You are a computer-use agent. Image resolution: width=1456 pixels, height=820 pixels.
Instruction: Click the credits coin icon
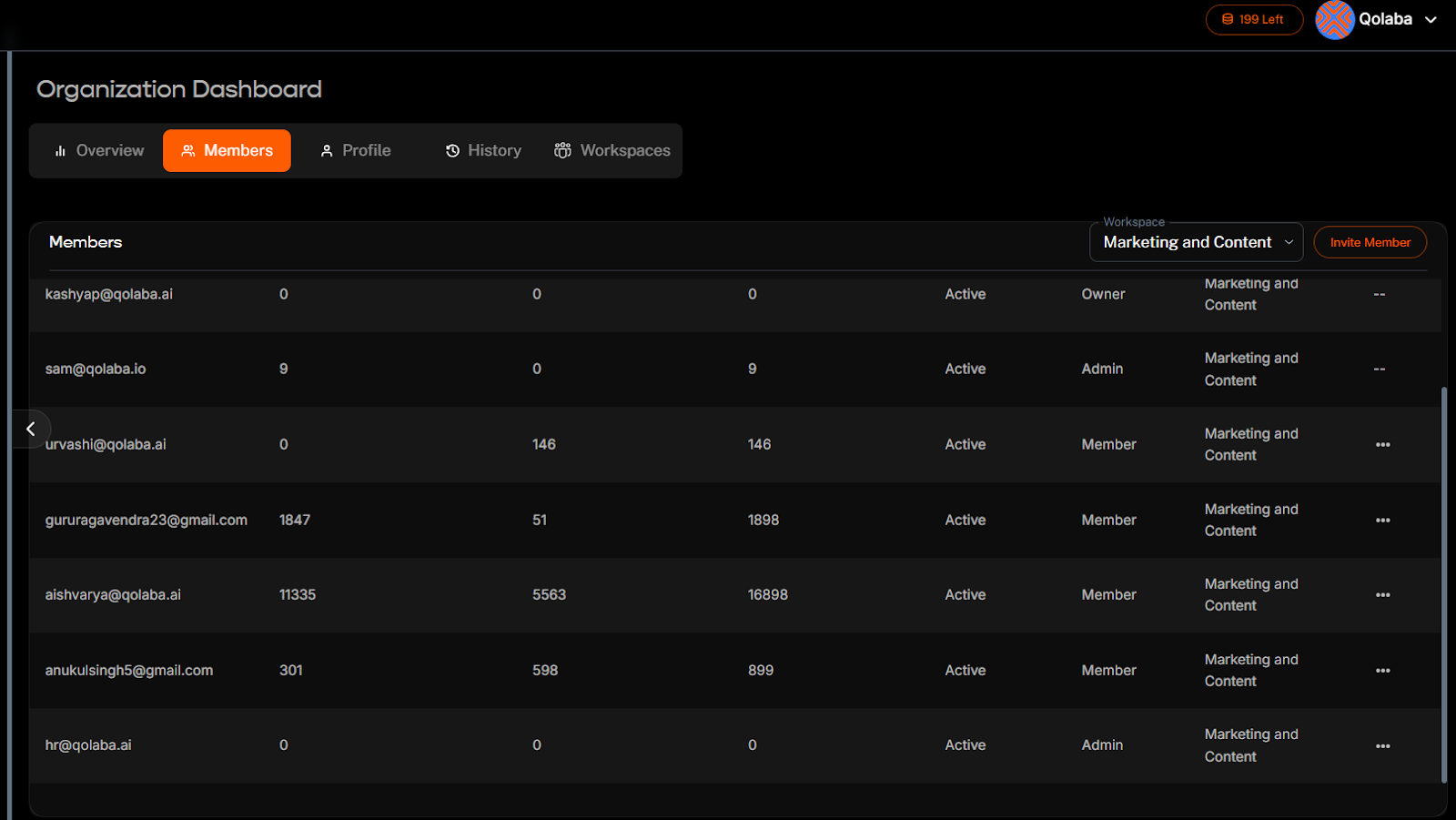(x=1228, y=19)
